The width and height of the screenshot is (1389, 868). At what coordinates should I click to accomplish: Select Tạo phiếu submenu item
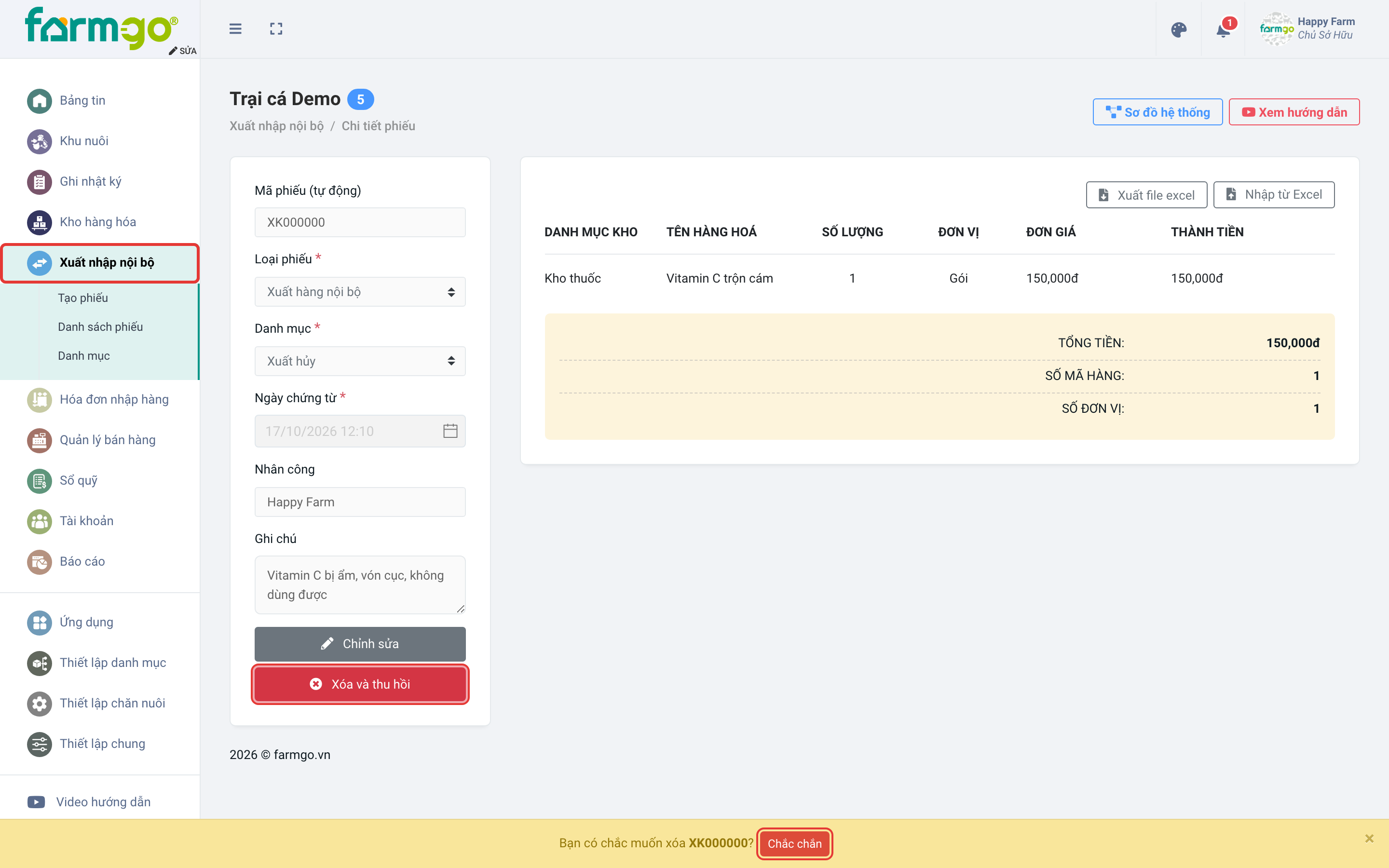coord(82,298)
